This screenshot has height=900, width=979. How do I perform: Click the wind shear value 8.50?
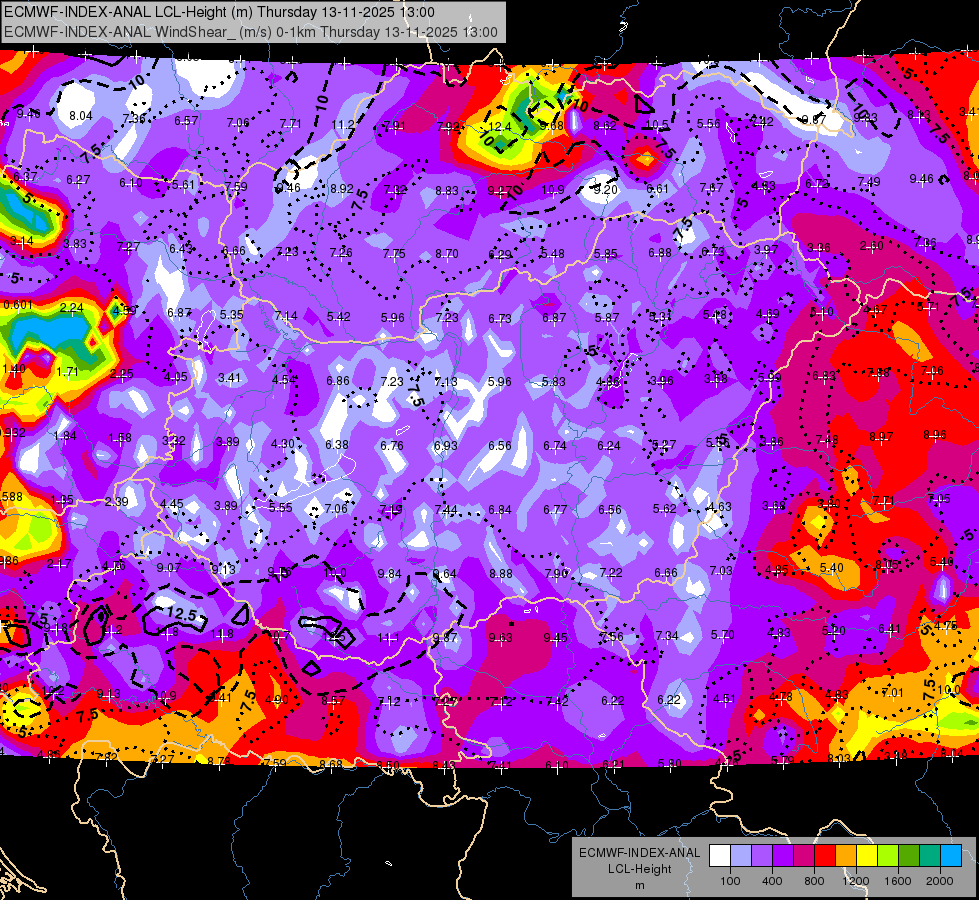388,765
